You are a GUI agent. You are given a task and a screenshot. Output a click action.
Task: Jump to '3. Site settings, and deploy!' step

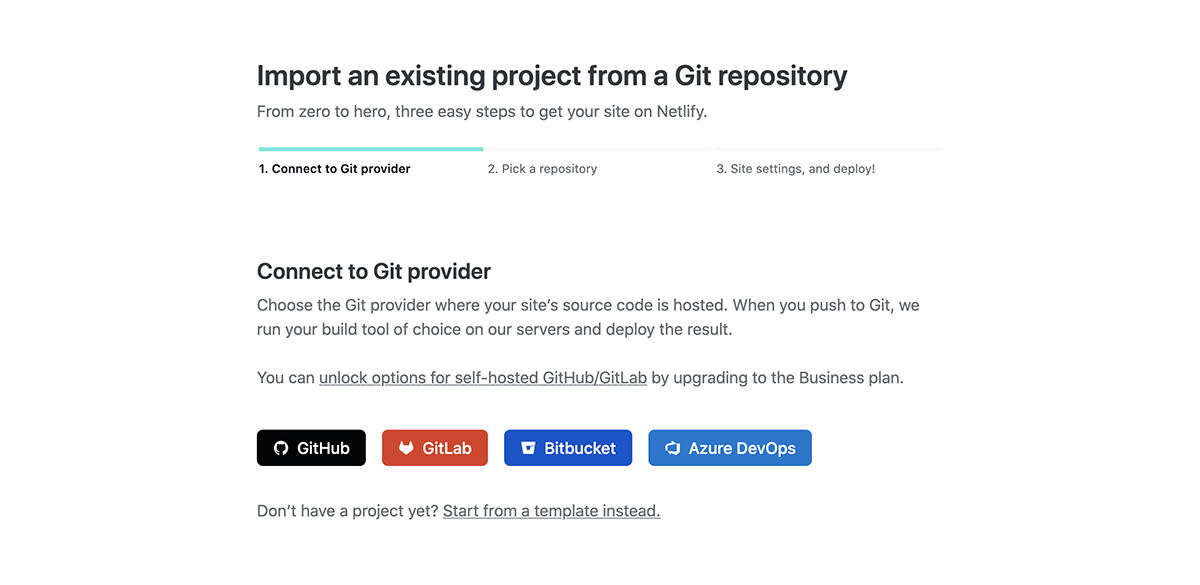coord(795,169)
